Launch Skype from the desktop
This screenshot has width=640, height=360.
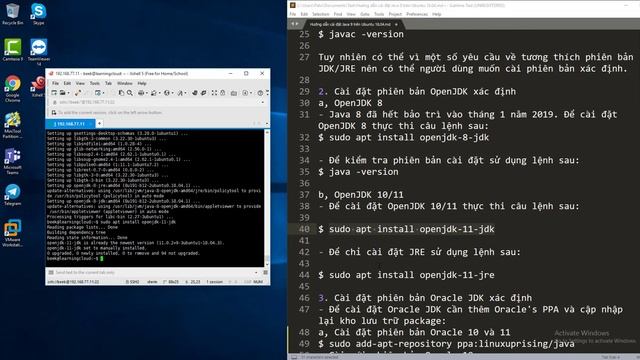coord(38,13)
